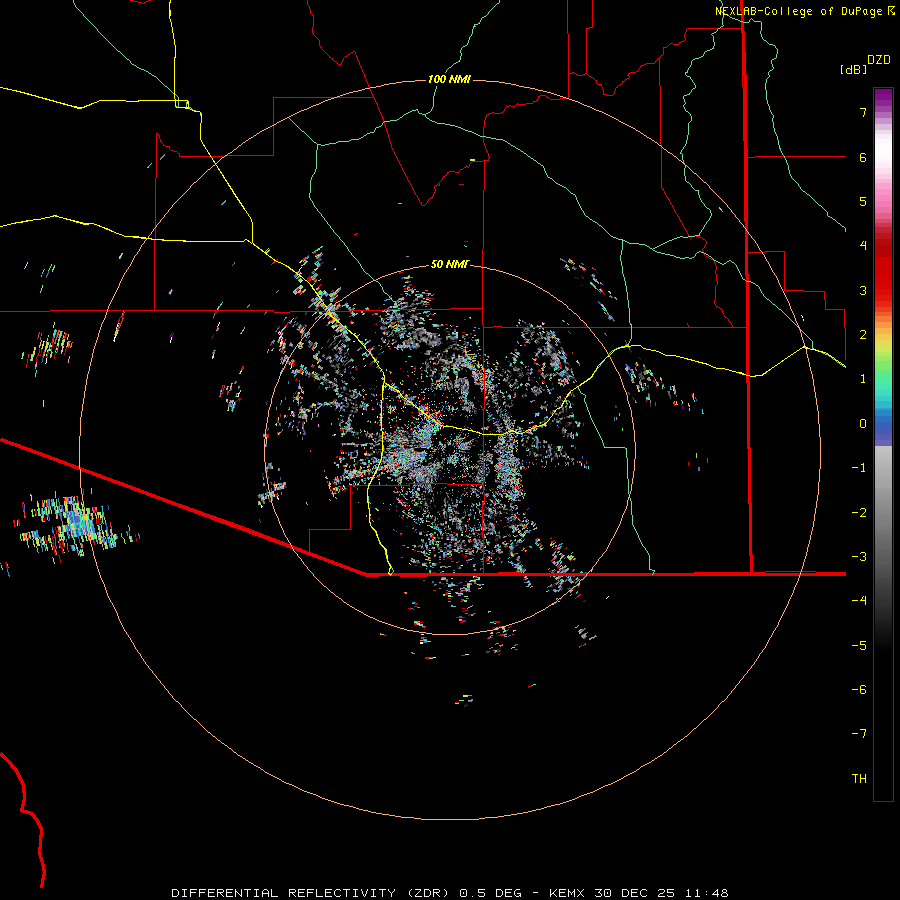Click the 2 dB scale value
This screenshot has width=900, height=900.
coord(863,335)
